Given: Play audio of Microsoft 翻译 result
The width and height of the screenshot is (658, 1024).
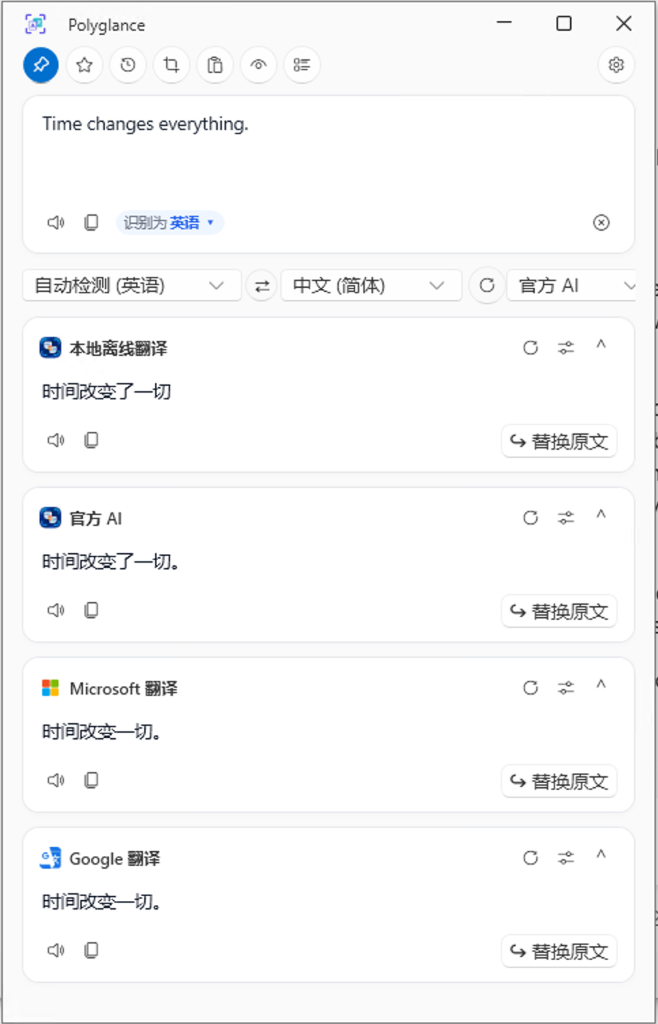Looking at the screenshot, I should 56,780.
